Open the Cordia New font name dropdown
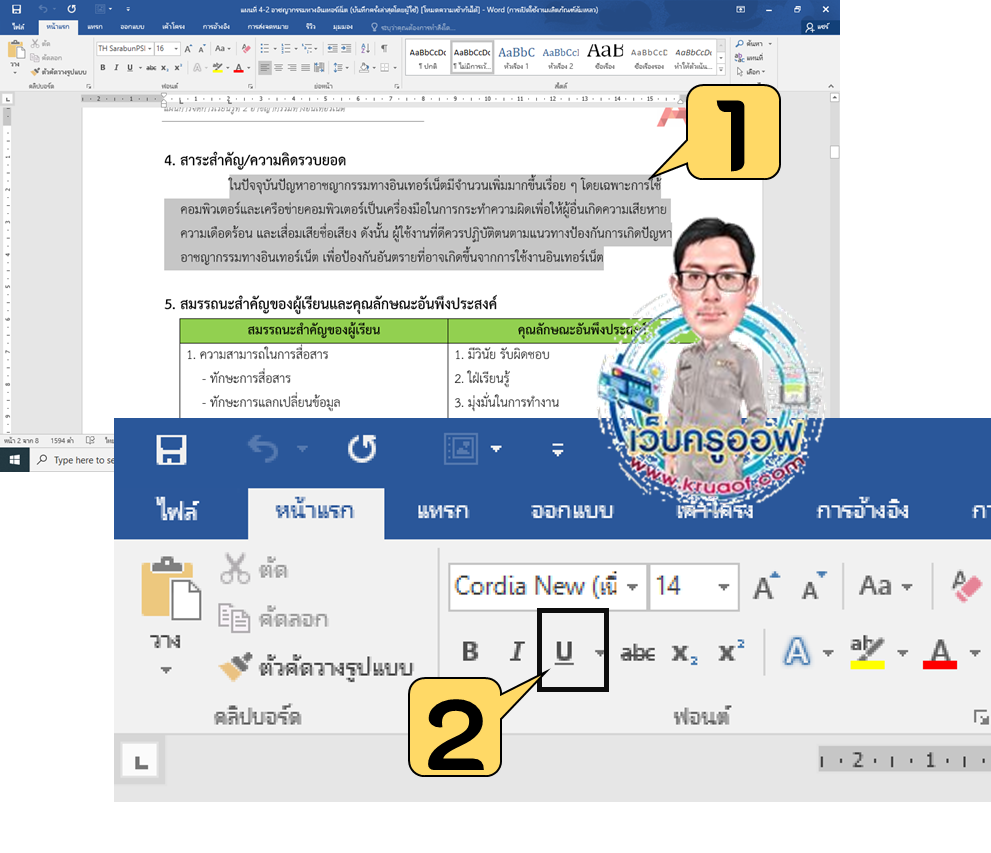991x853 pixels. coord(632,587)
